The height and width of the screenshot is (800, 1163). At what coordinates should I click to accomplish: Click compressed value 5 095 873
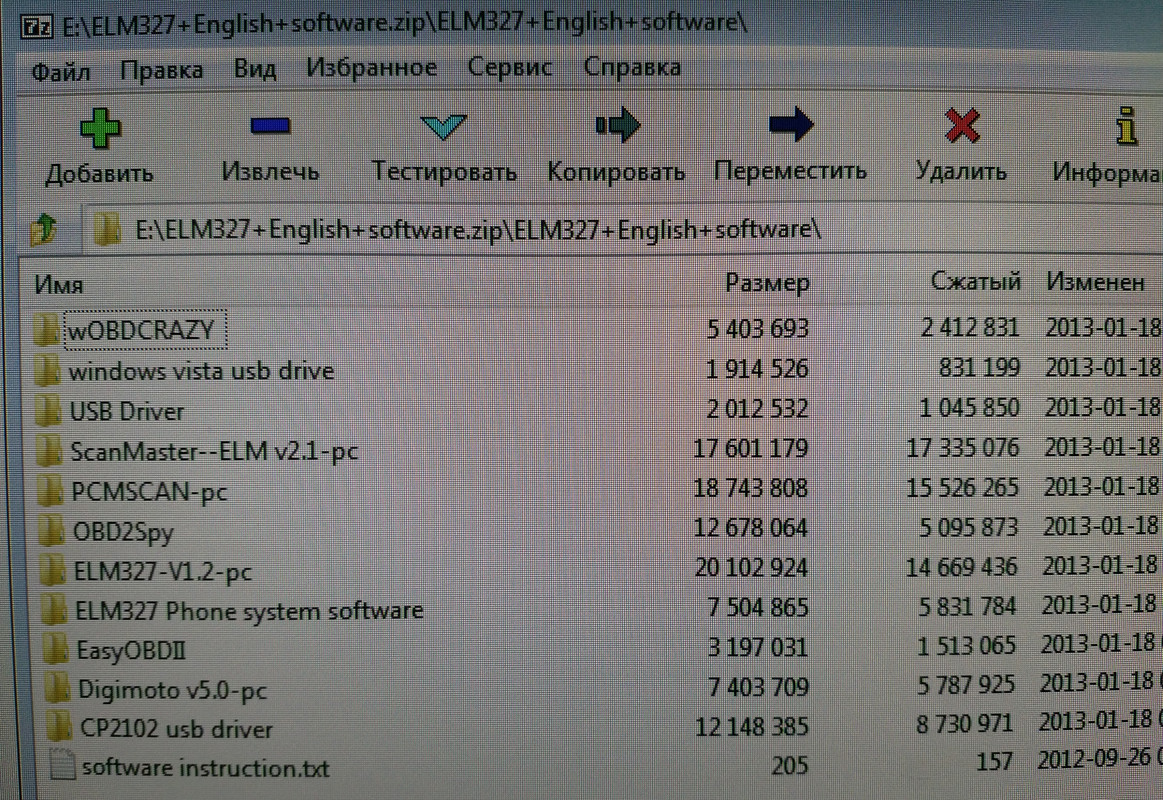pyautogui.click(x=968, y=526)
